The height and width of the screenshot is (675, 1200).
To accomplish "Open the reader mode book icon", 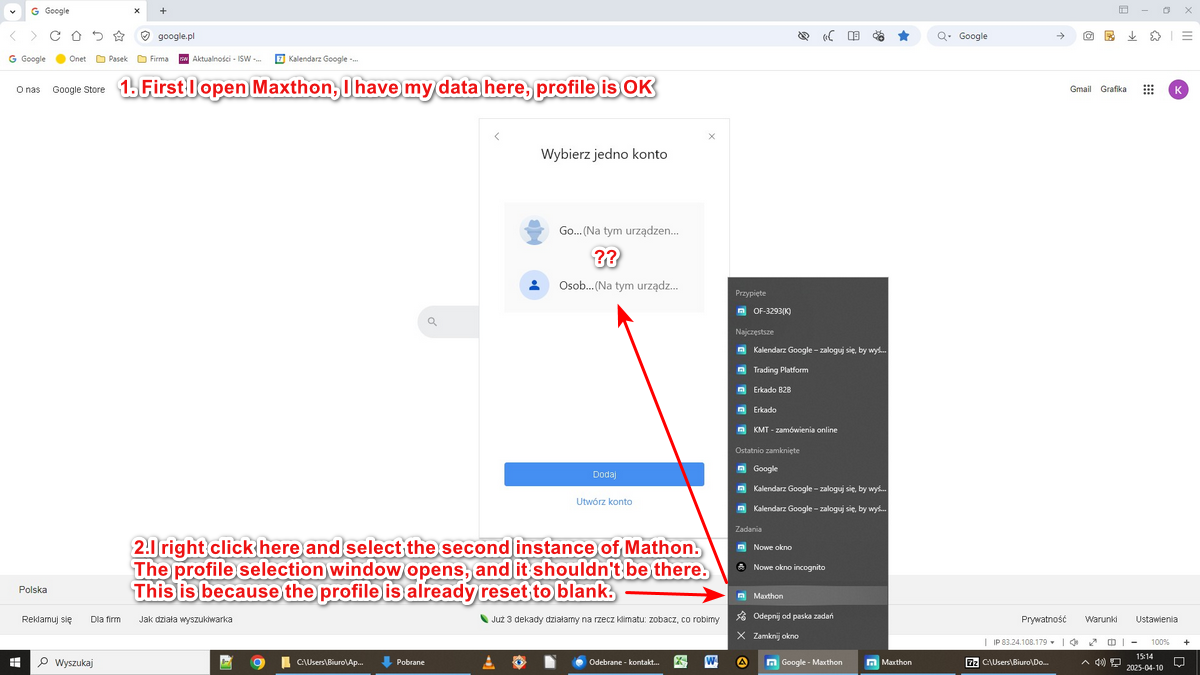I will pos(853,36).
